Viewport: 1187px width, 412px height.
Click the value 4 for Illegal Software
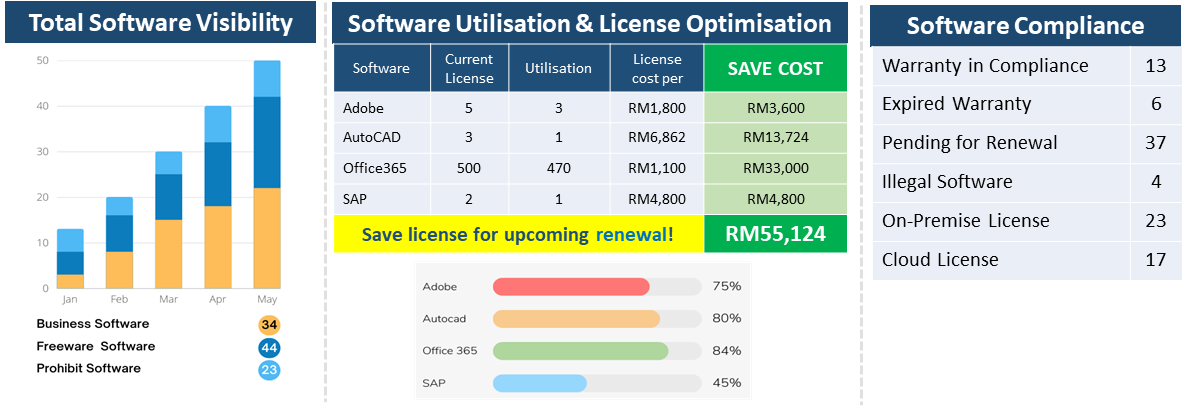pos(1156,182)
